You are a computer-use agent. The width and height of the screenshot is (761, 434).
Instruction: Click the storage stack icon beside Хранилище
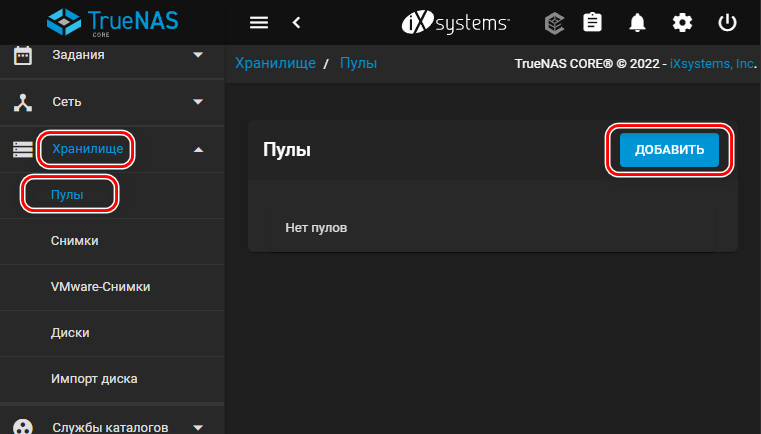coord(23,150)
